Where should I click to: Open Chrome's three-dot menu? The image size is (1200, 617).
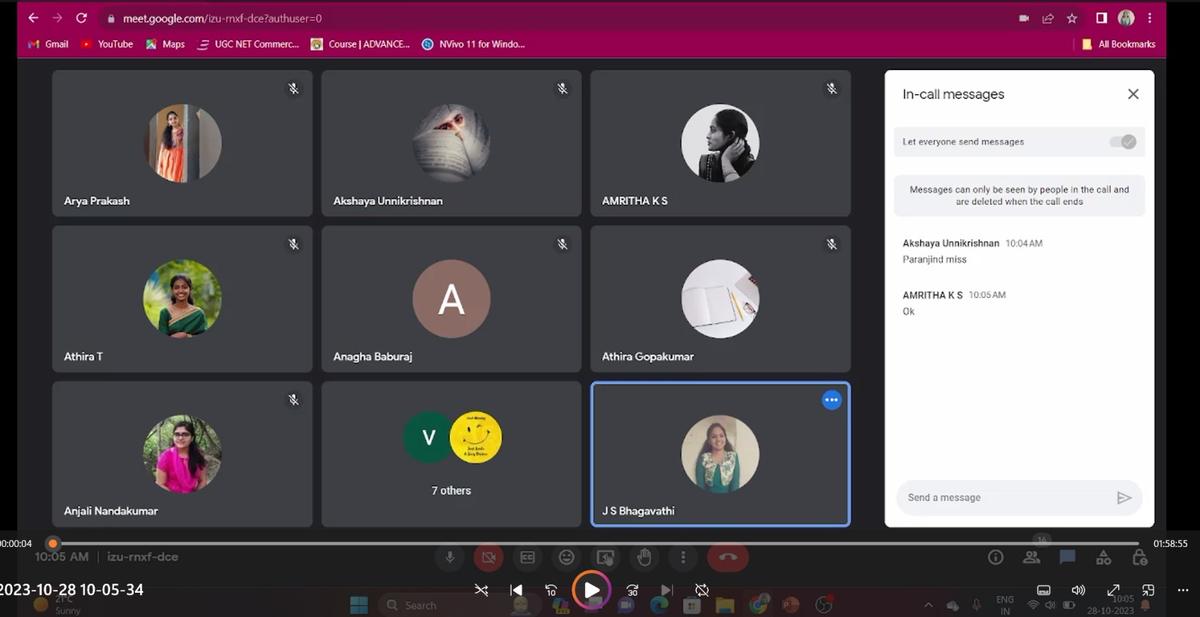[x=1150, y=18]
